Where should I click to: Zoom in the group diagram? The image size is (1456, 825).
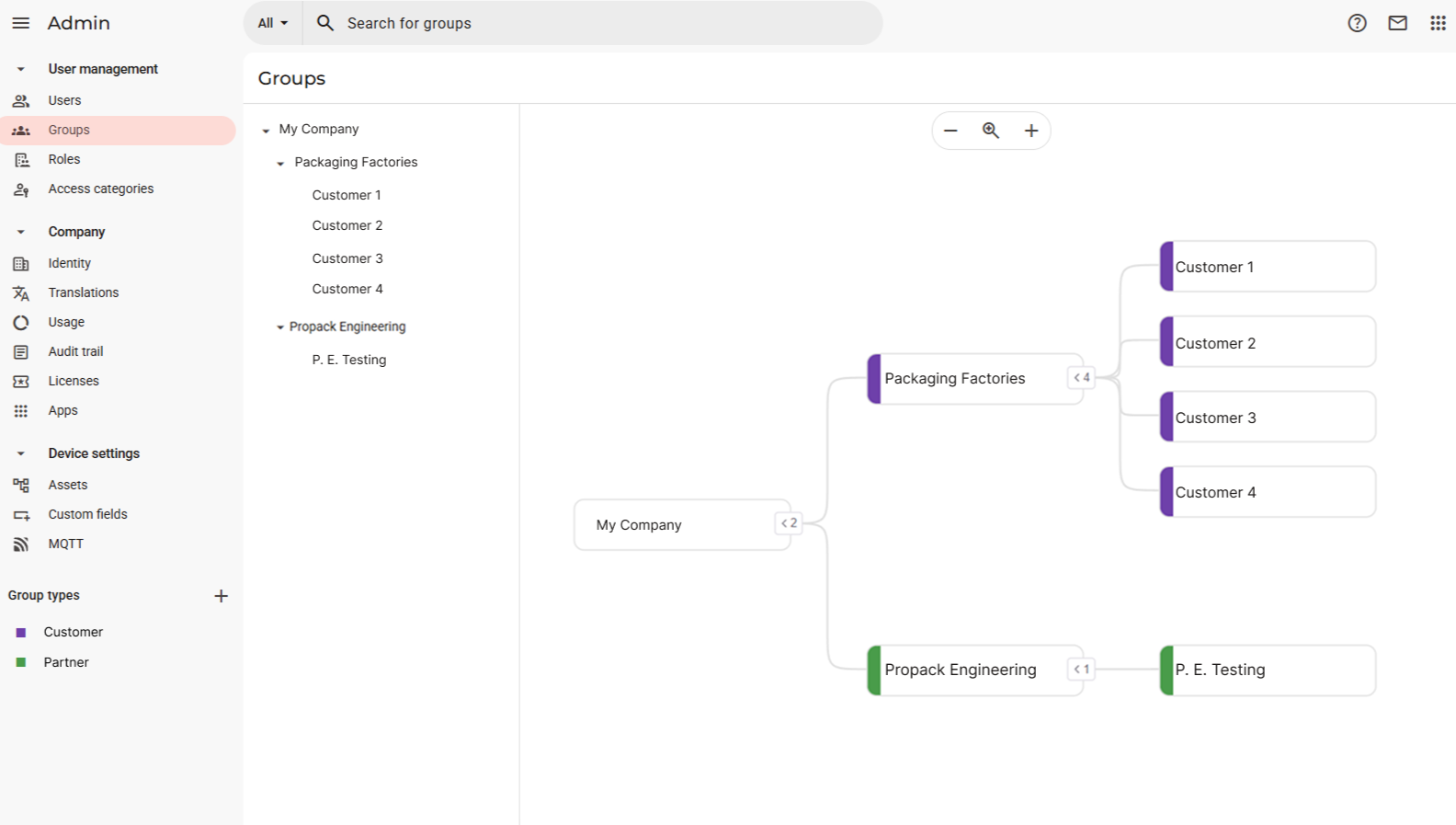[x=1031, y=131]
